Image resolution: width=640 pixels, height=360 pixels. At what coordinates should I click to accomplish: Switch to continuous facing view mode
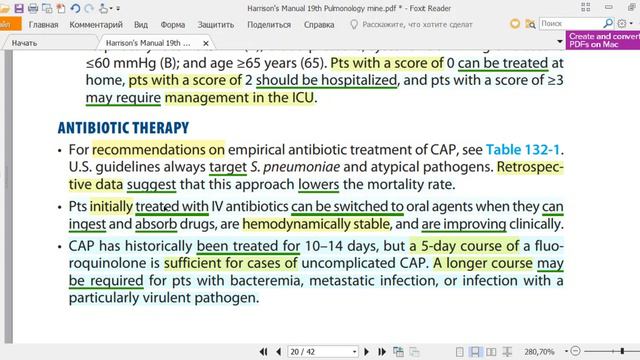click(507, 351)
